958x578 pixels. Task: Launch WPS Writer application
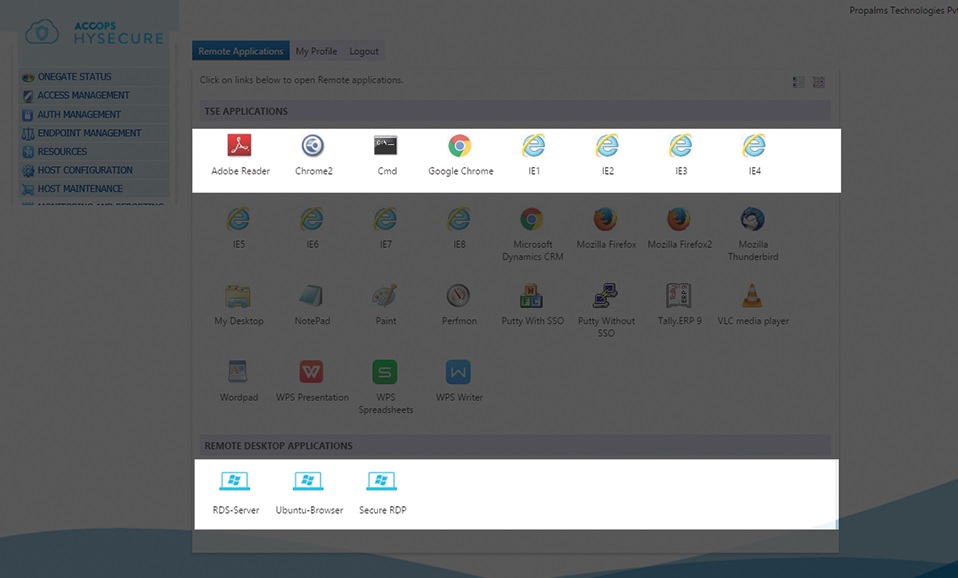(x=458, y=371)
